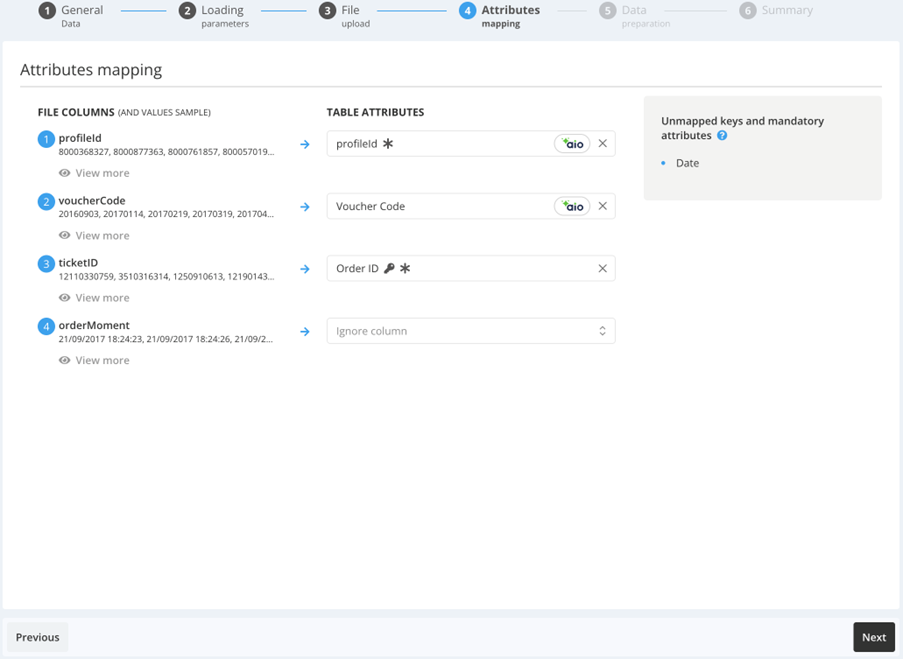This screenshot has height=659, width=903.
Task: Click the Attributes mapping page title
Action: coord(91,70)
